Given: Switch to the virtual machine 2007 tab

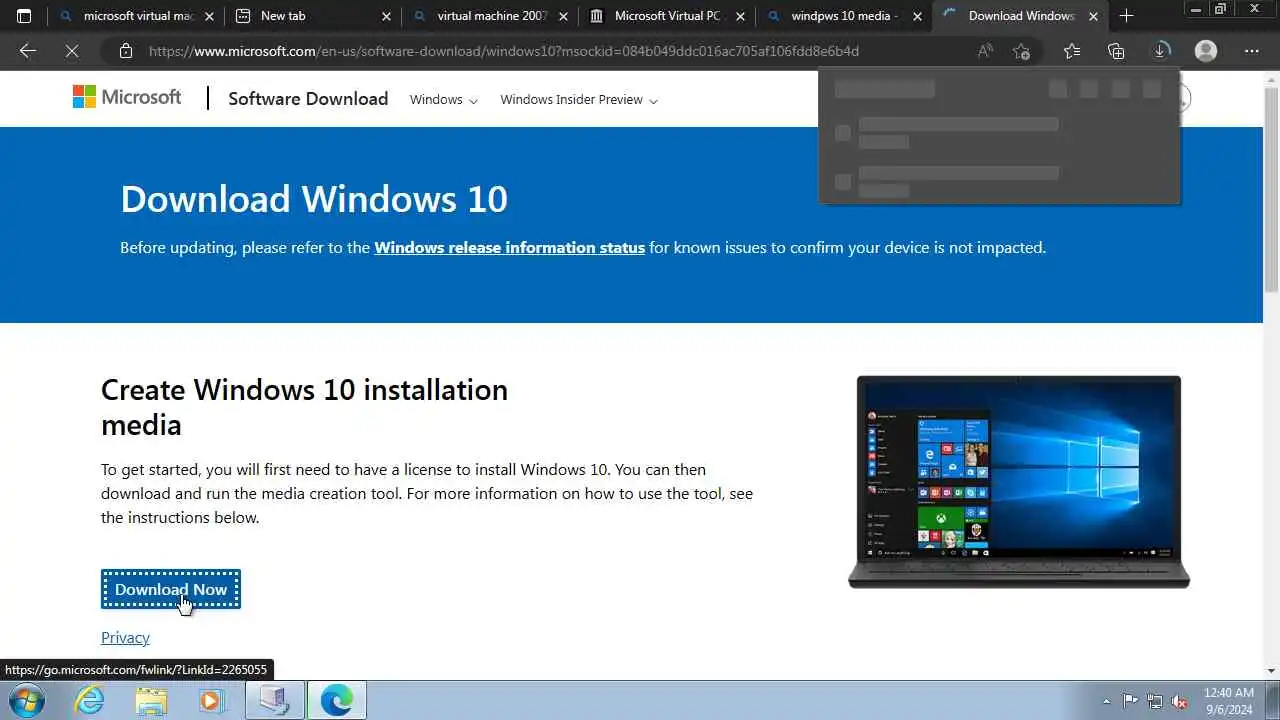Looking at the screenshot, I should [490, 16].
